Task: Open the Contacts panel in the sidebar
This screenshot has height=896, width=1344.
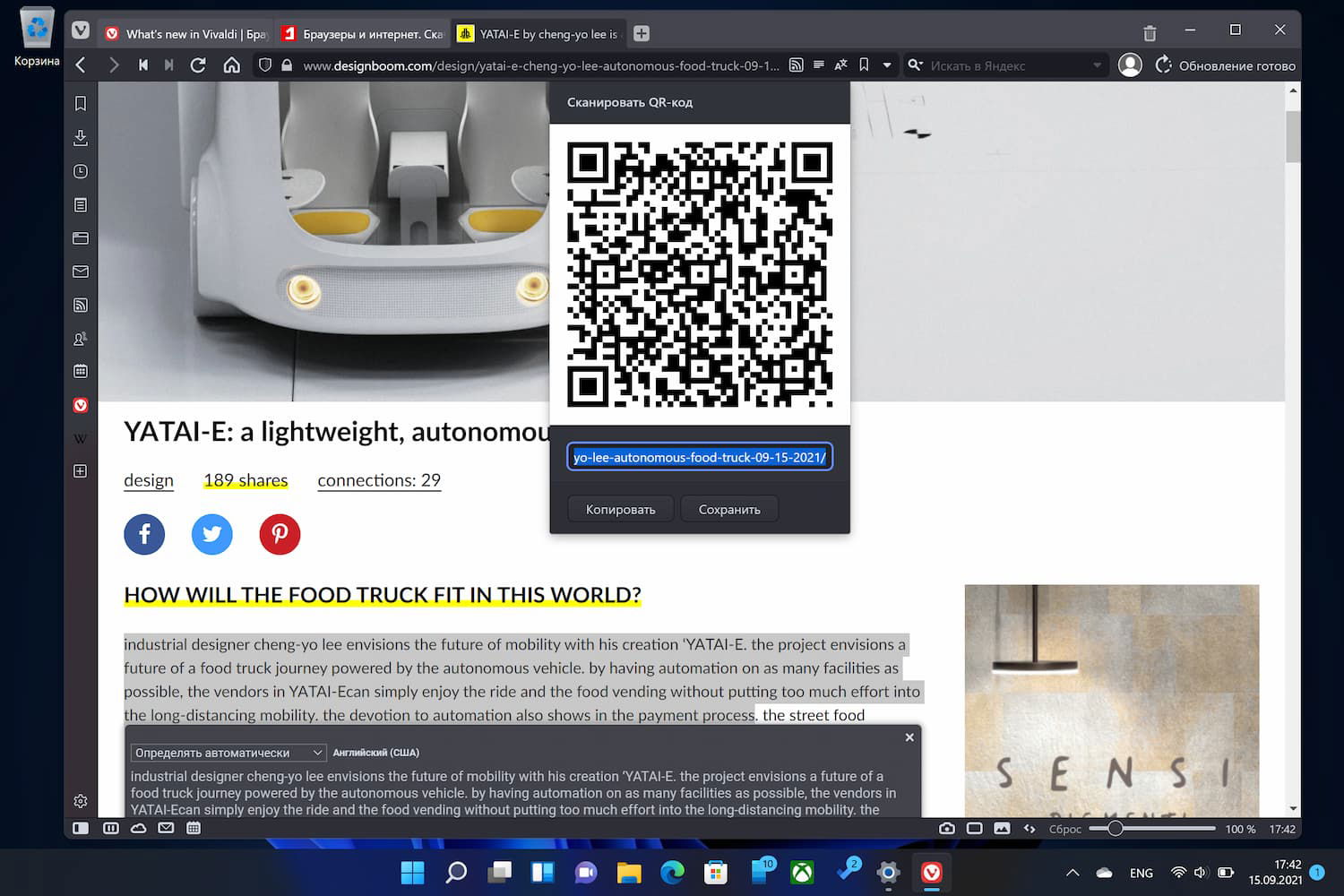Action: (81, 339)
